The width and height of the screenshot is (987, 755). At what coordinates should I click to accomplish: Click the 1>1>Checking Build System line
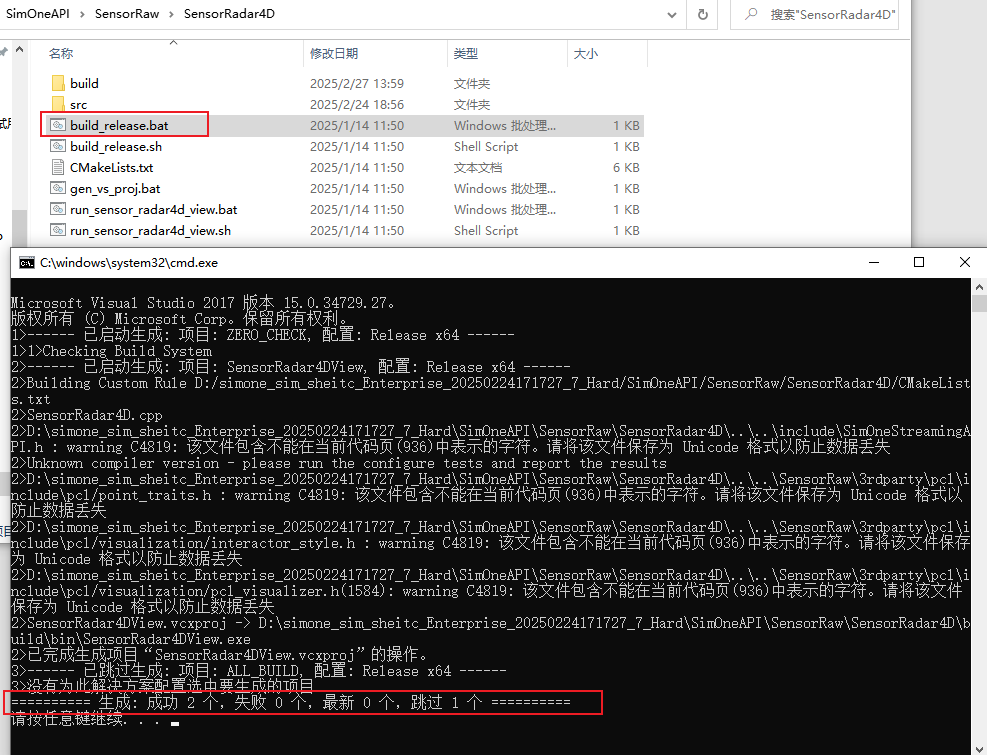[111, 351]
